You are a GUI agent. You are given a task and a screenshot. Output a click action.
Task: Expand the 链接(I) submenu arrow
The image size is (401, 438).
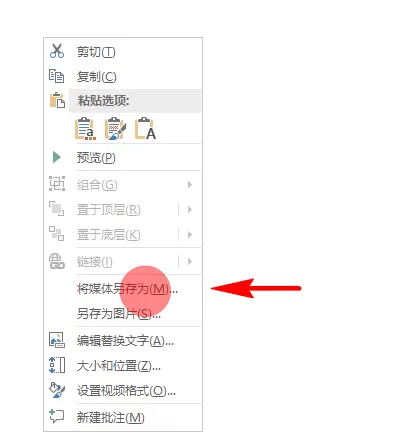coord(190,261)
